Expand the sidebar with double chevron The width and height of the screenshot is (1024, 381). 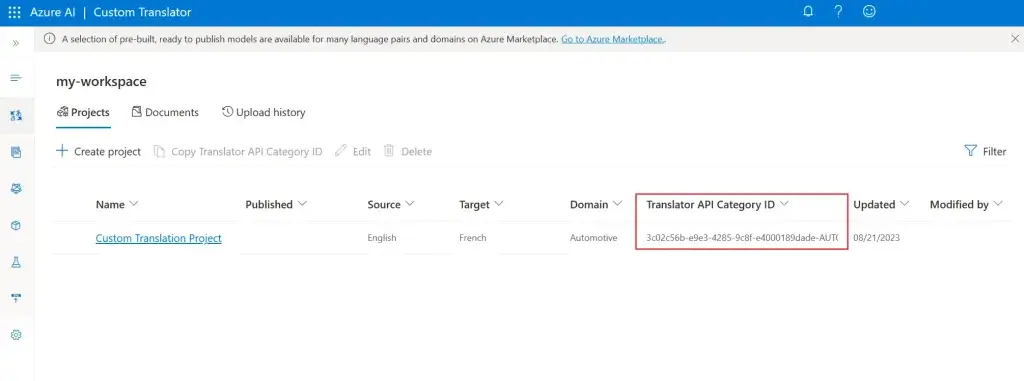click(x=16, y=43)
